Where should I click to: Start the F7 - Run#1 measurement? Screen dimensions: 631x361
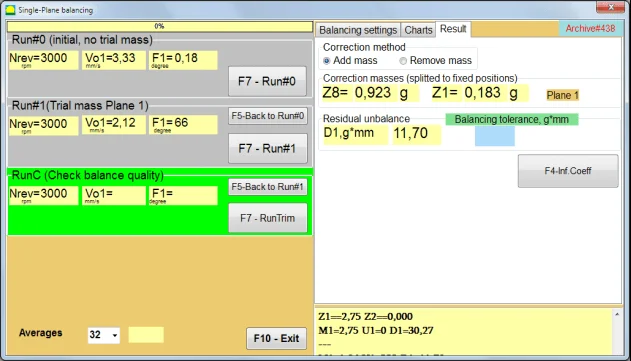pos(267,149)
